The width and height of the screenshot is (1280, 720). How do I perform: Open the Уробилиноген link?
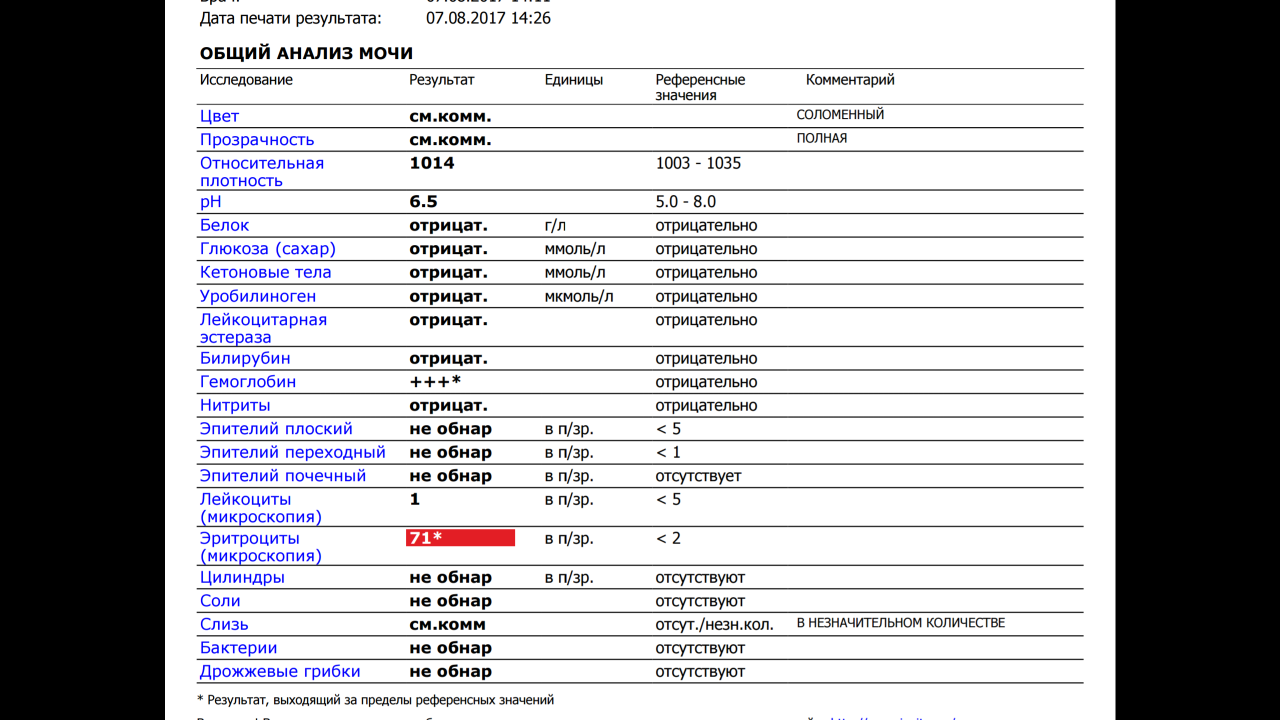click(x=258, y=296)
